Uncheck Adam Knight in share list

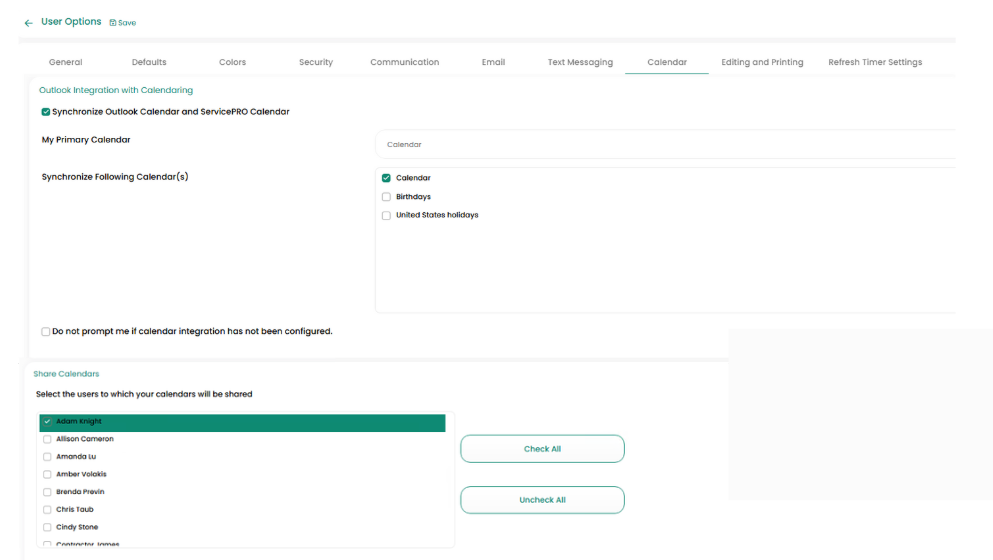47,422
